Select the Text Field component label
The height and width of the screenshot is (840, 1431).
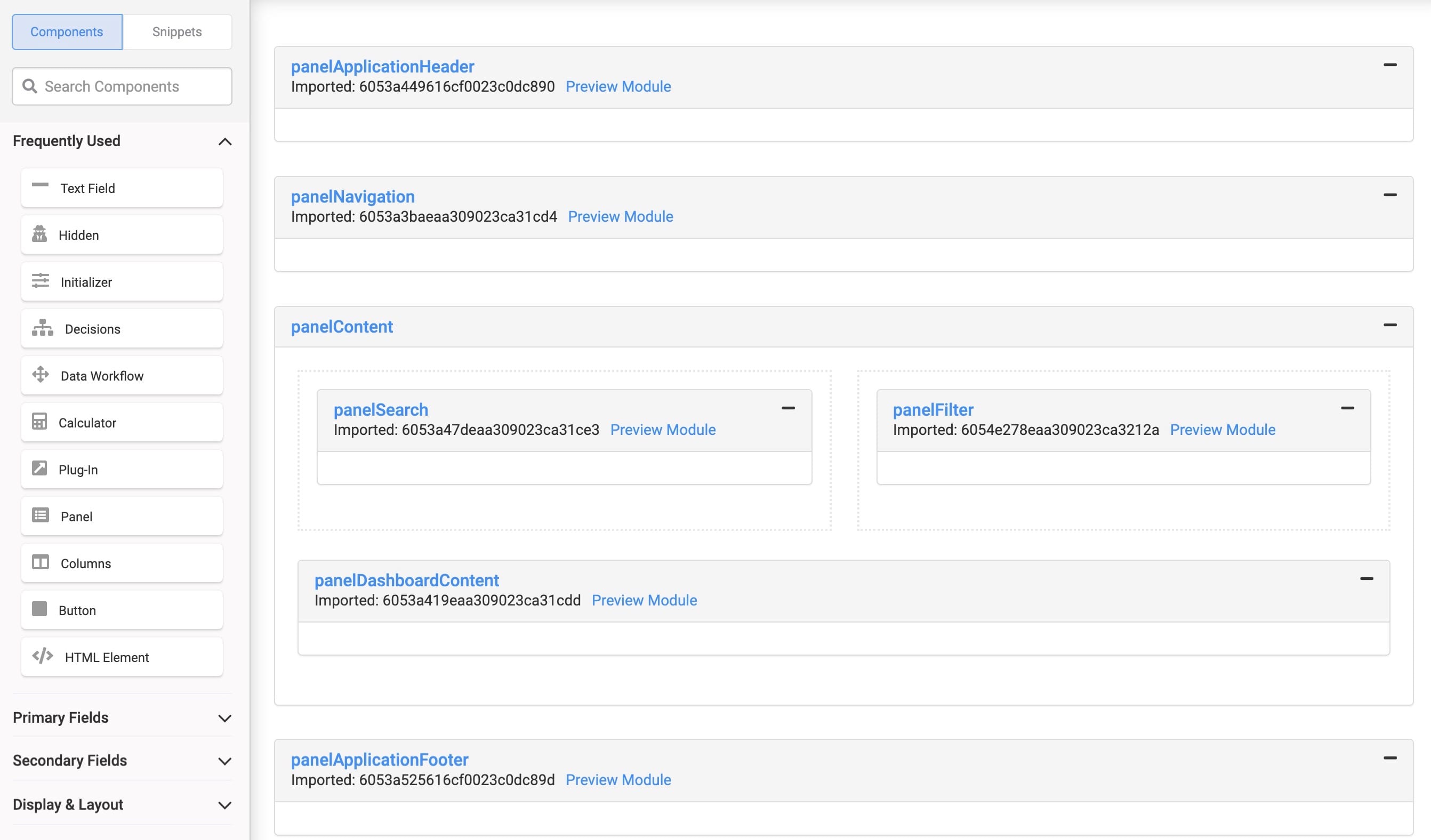(x=87, y=189)
